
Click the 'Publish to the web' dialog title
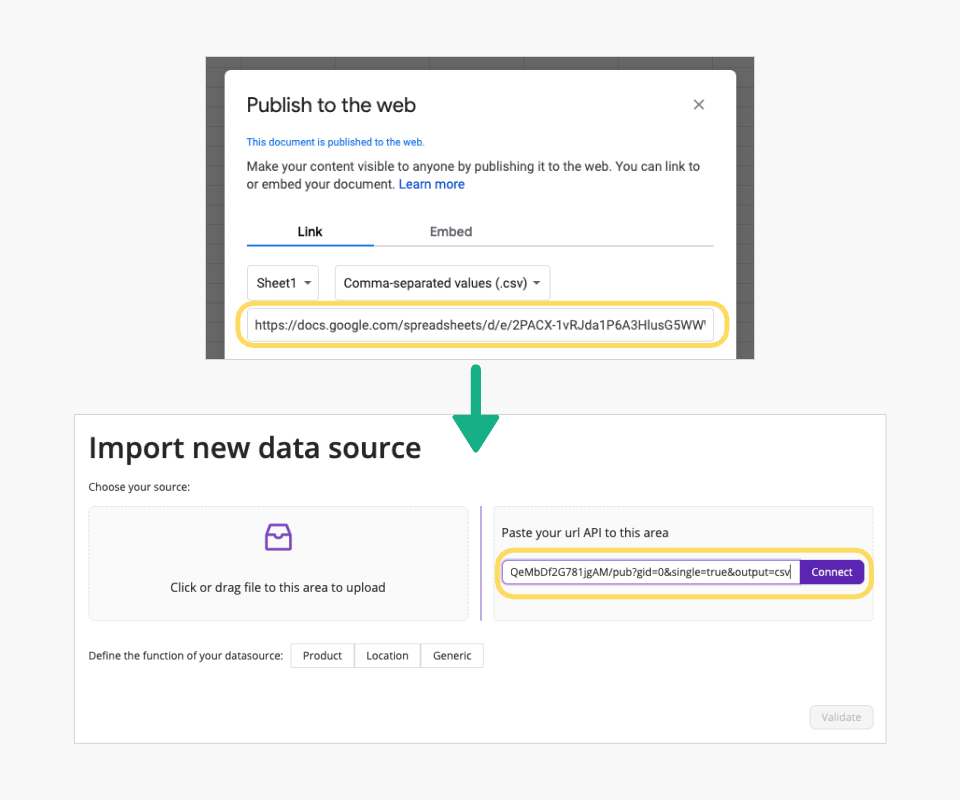click(x=331, y=105)
